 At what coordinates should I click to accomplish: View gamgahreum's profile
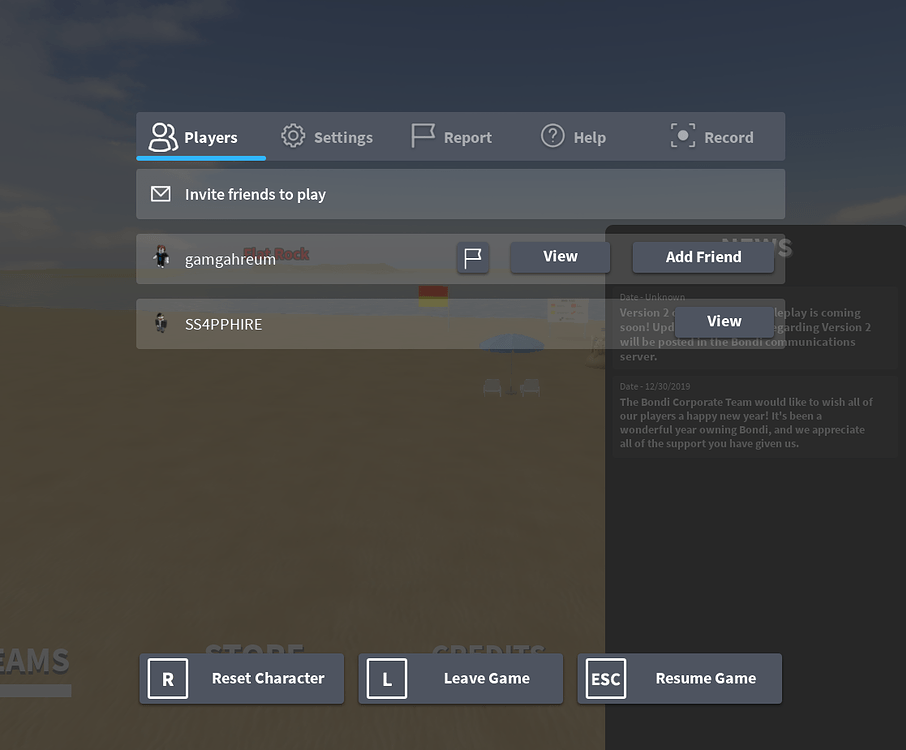click(x=559, y=257)
